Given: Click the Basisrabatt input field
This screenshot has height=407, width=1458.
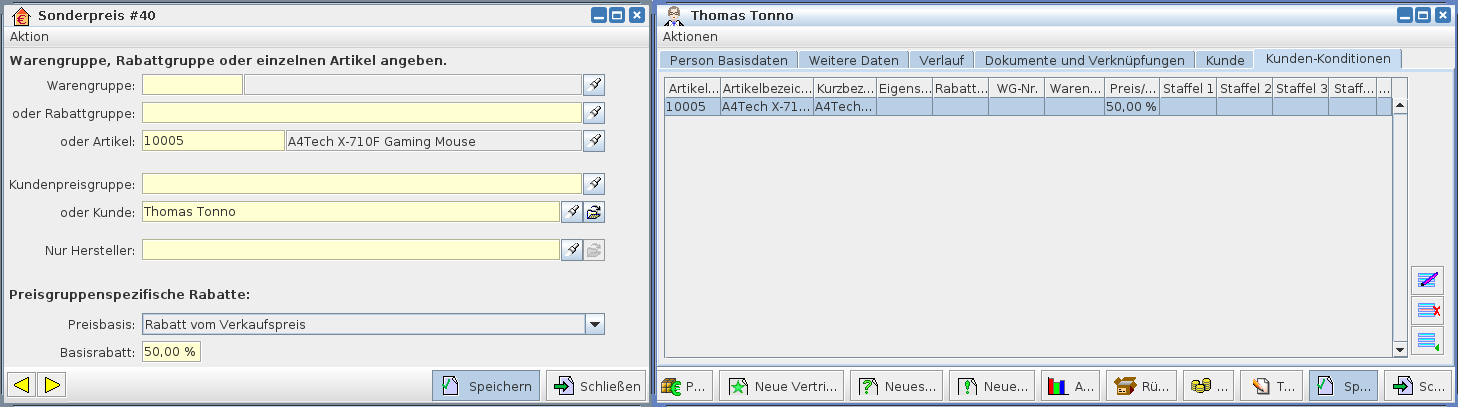Looking at the screenshot, I should [171, 352].
